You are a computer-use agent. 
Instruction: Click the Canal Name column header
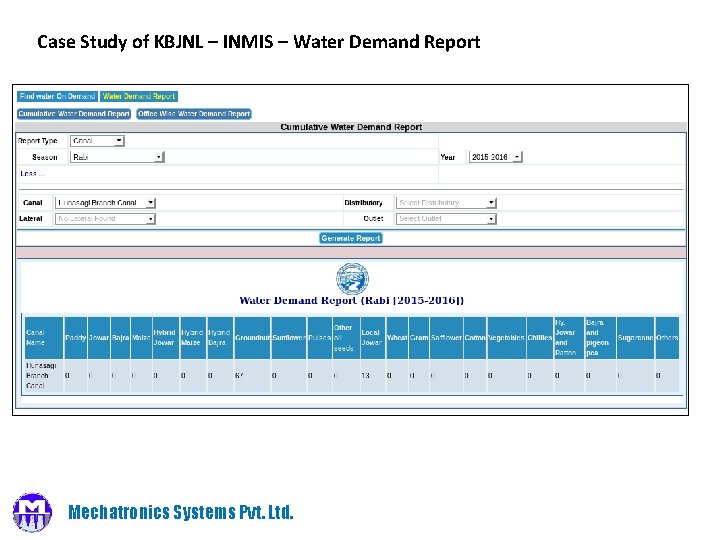(44, 338)
